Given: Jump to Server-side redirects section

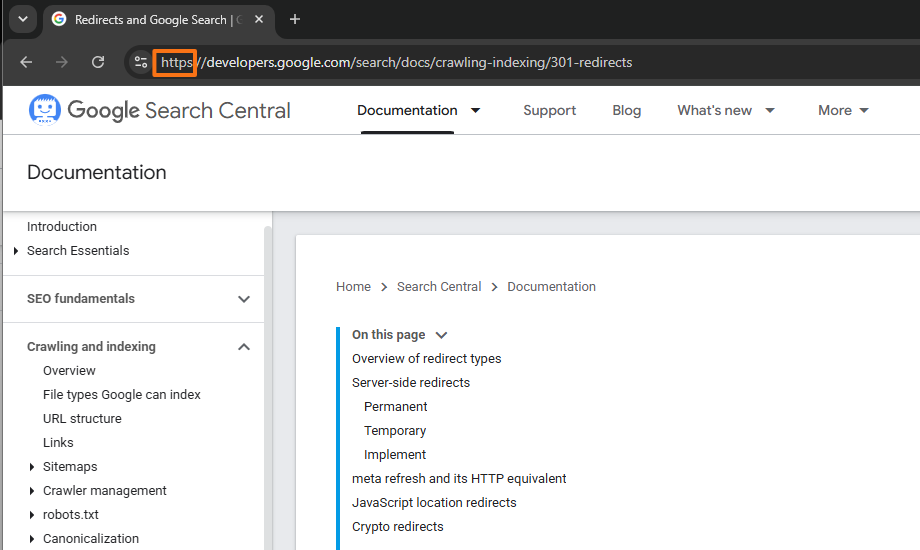Looking at the screenshot, I should (411, 383).
